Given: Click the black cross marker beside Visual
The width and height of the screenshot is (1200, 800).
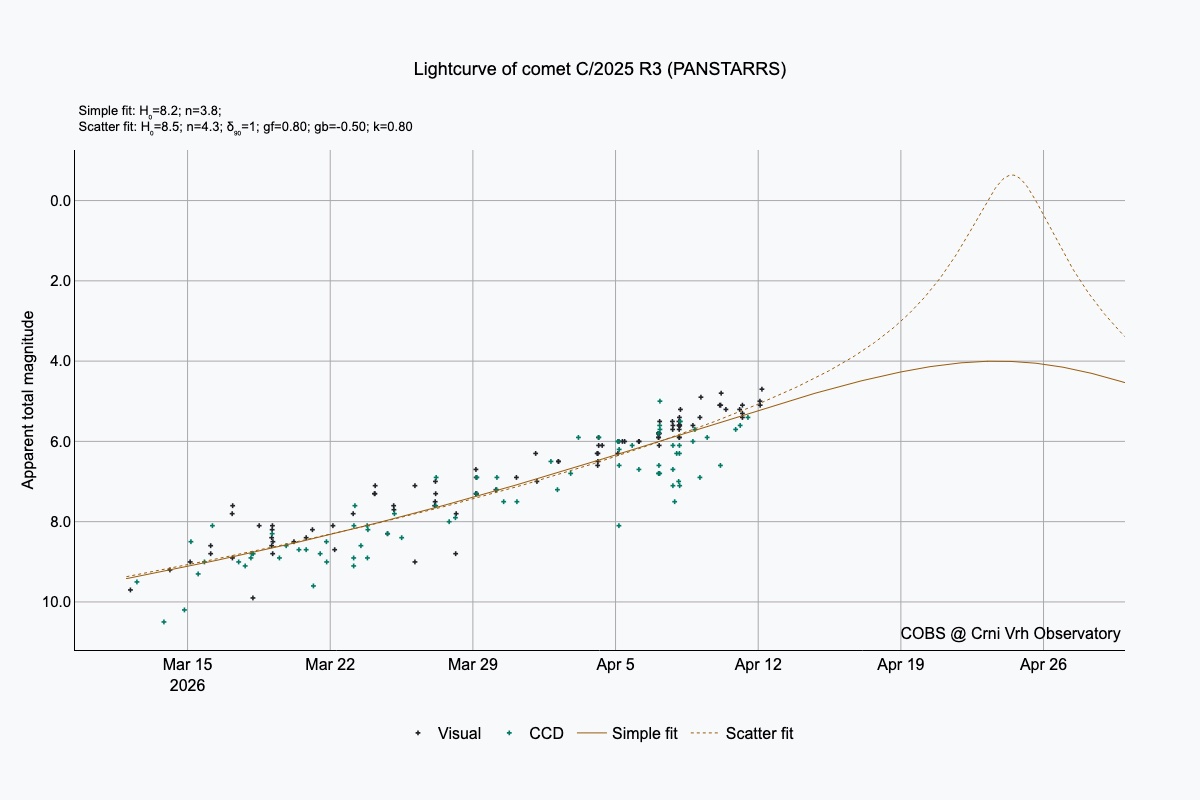Looking at the screenshot, I should coord(417,733).
